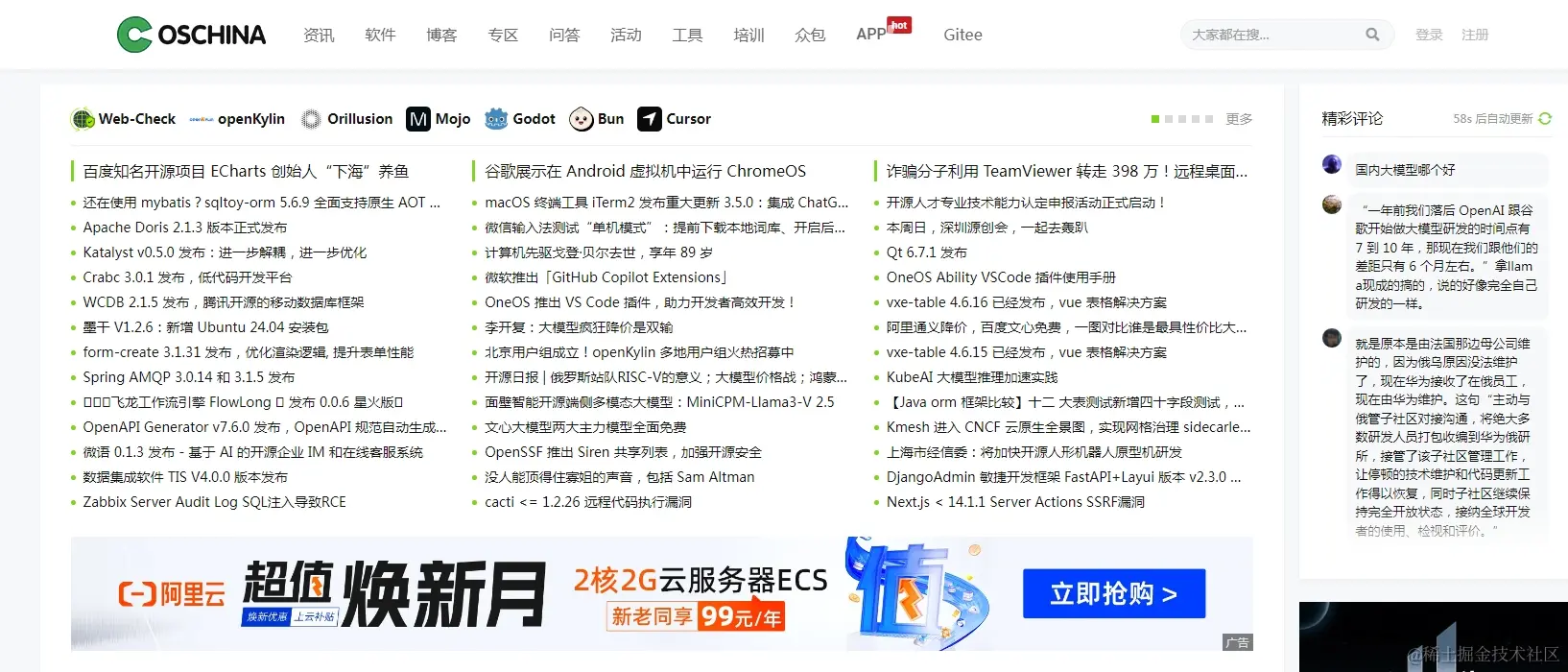Open cacti <= 1.2.26 远程代码执行漏洞
Screen dimensions: 1568x672
(588, 502)
